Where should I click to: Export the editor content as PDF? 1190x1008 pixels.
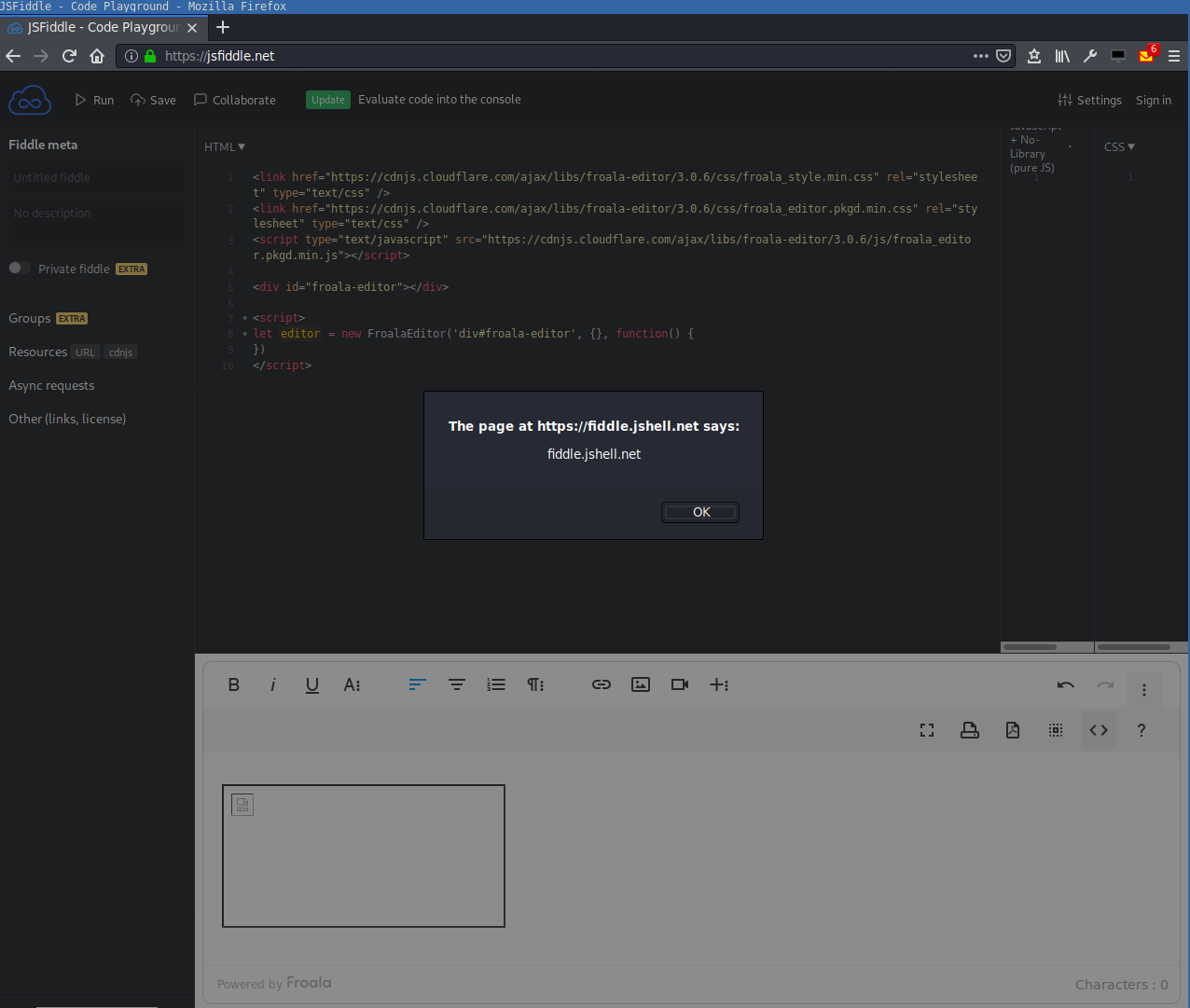1013,730
